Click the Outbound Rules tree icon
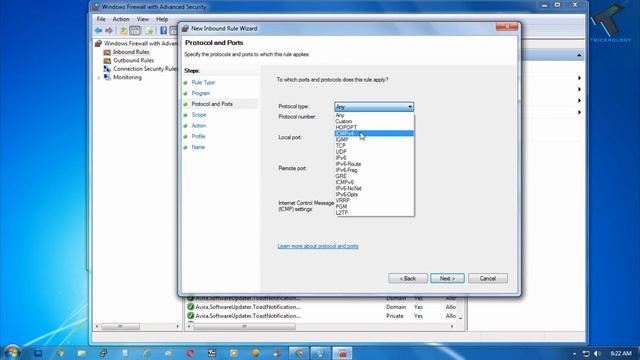 (107, 60)
